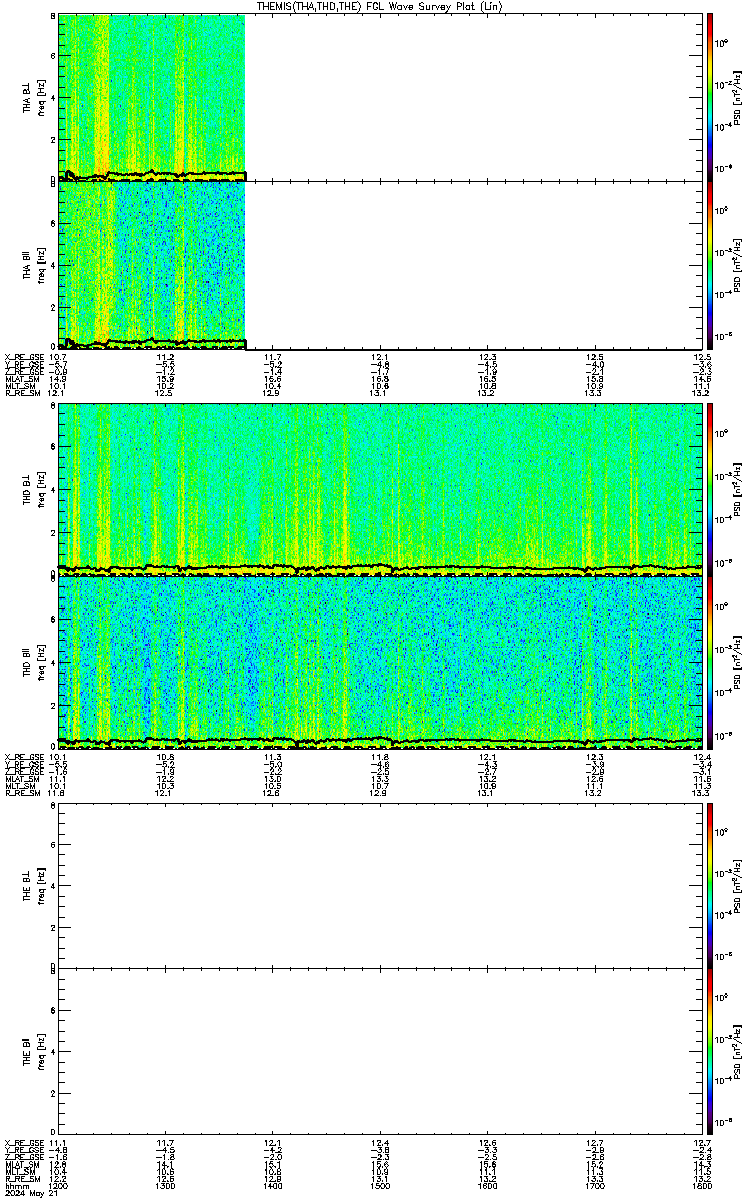Click the THD B-parallel spectrogram panel
This screenshot has height=1200, width=750.
(381, 662)
